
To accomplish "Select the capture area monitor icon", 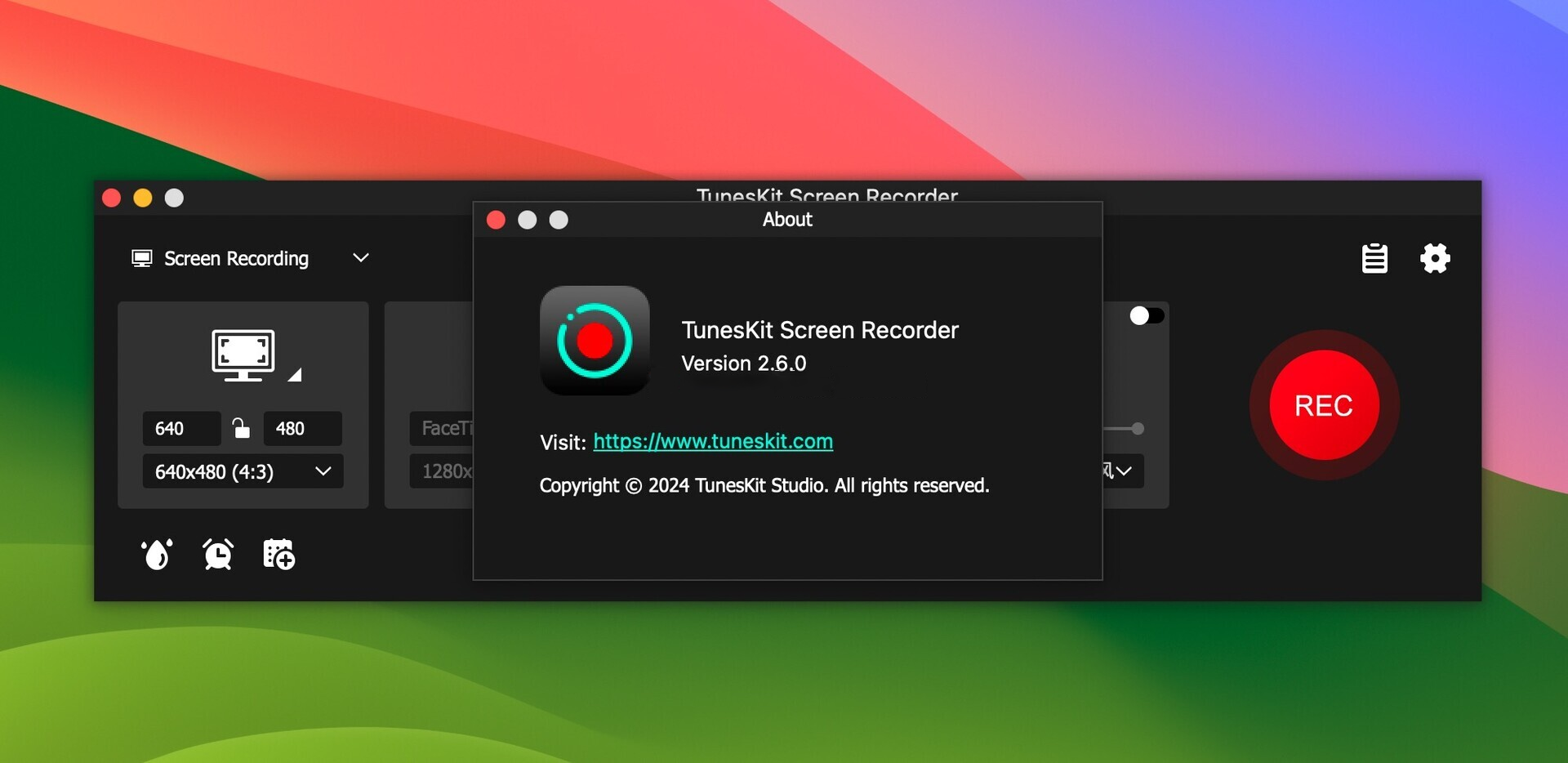I will coord(243,355).
